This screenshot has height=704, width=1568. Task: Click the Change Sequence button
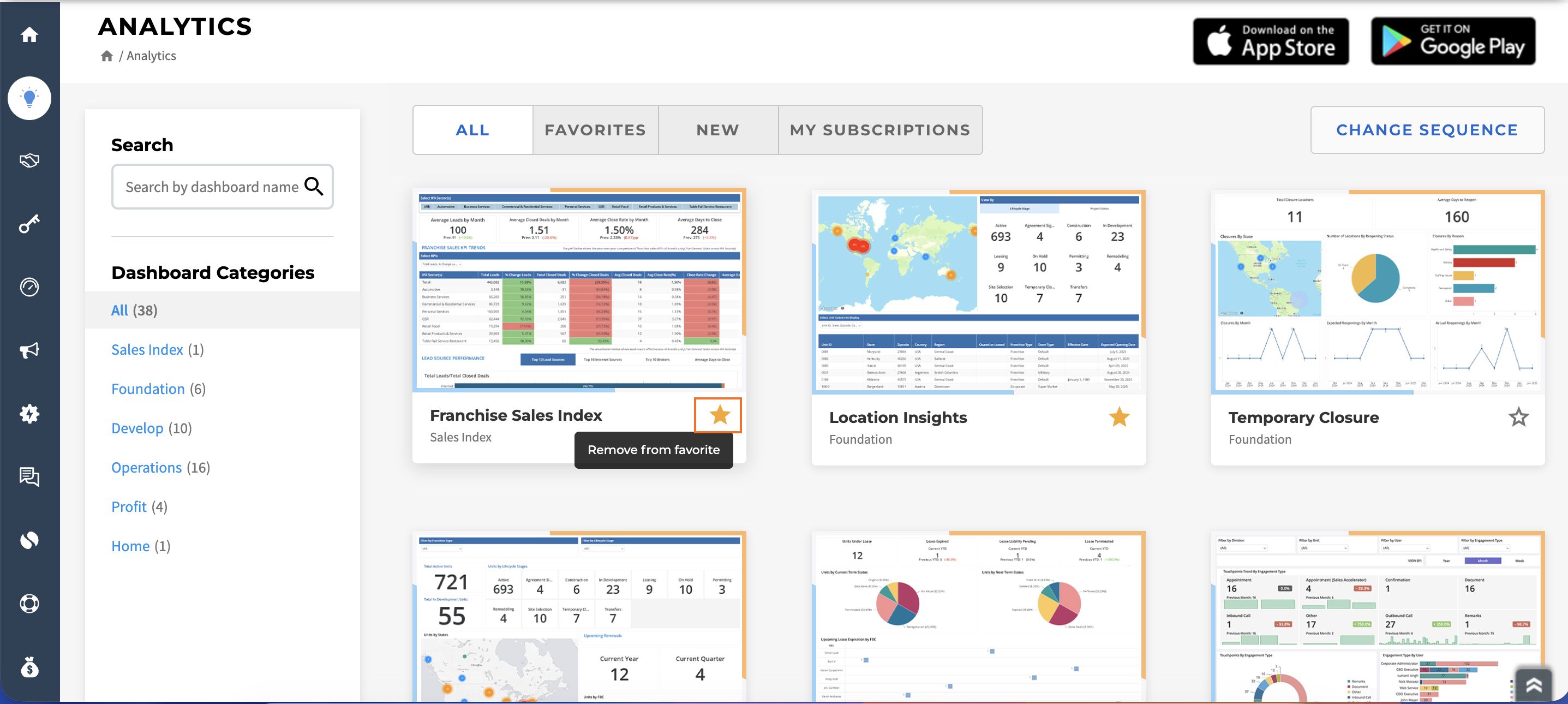coord(1427,130)
